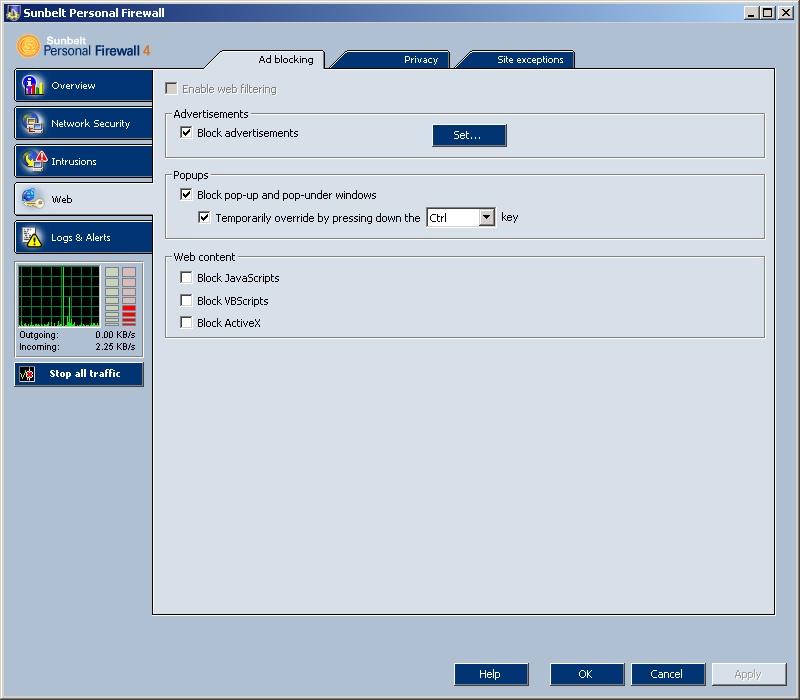
Task: Toggle Block ActiveX checkbox
Action: pos(186,323)
